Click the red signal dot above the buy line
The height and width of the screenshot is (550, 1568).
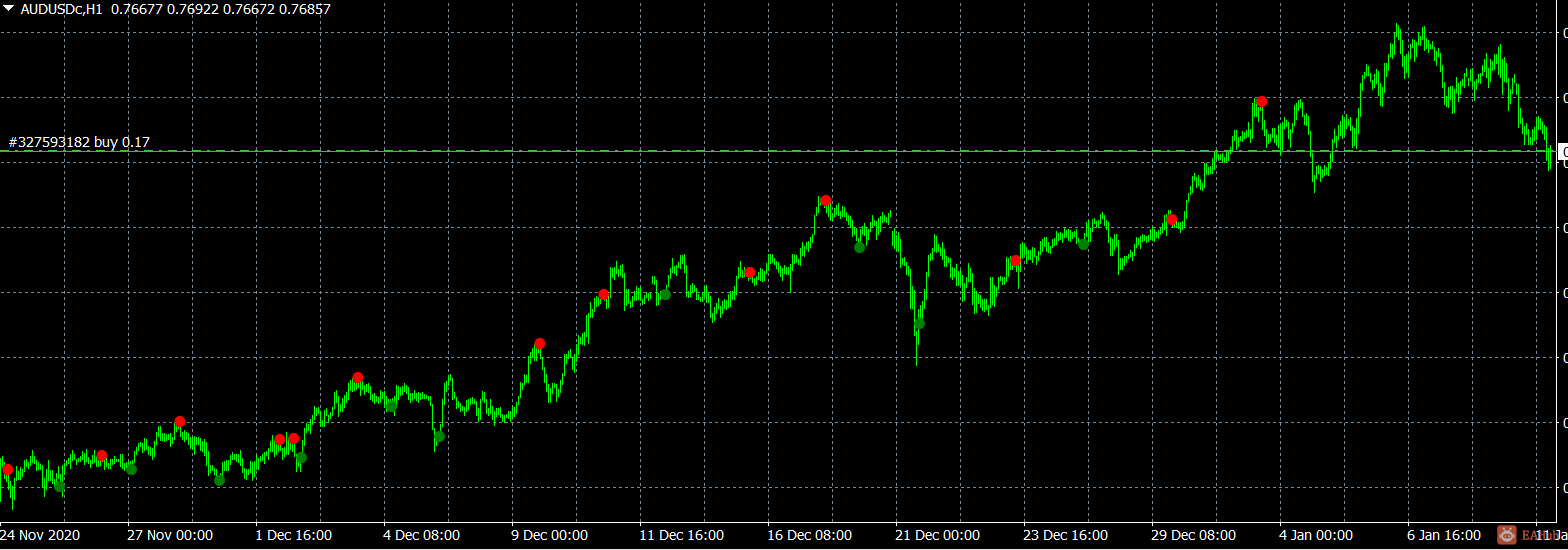coord(1262,101)
